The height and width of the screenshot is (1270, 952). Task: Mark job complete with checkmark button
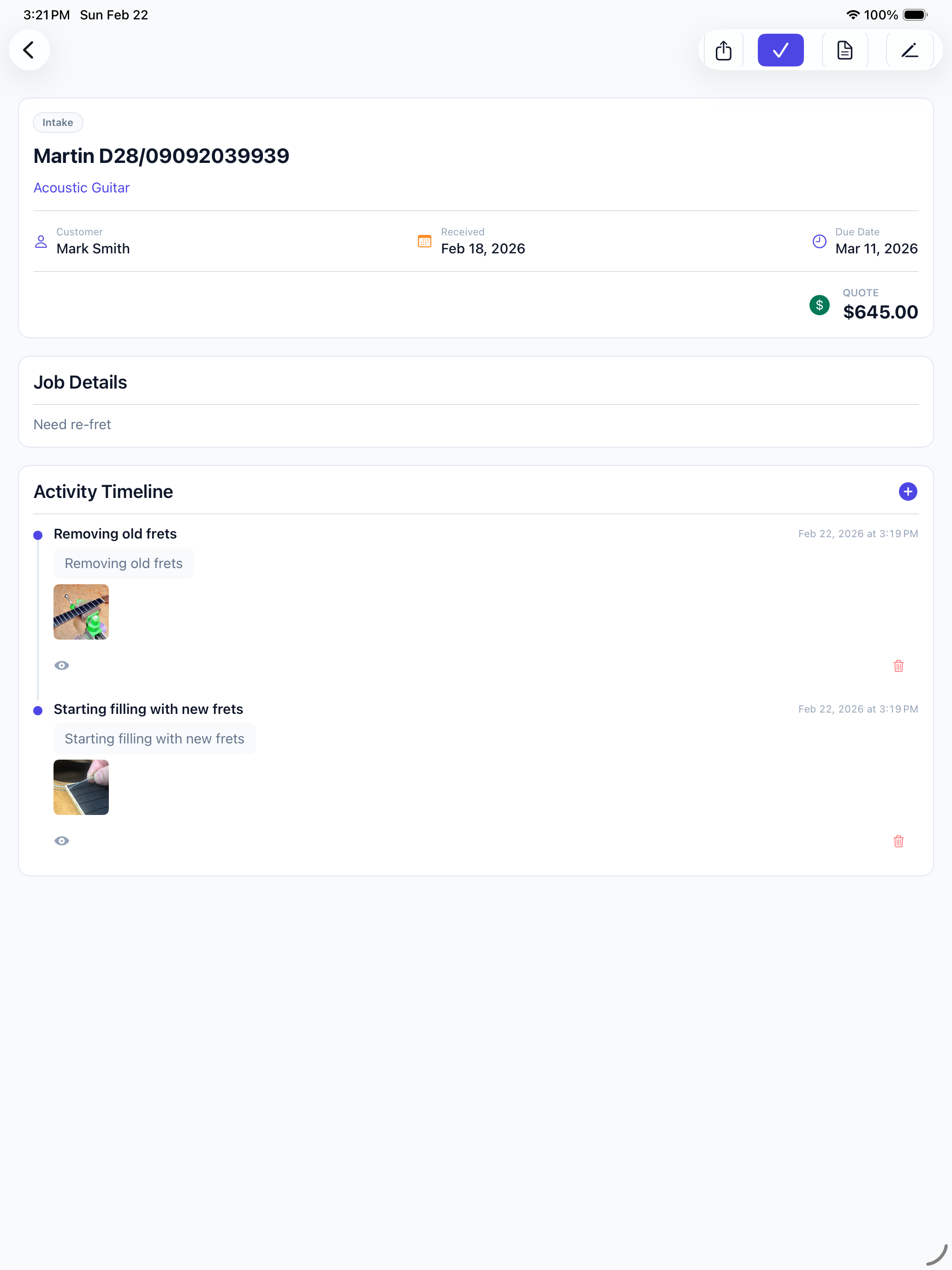780,50
